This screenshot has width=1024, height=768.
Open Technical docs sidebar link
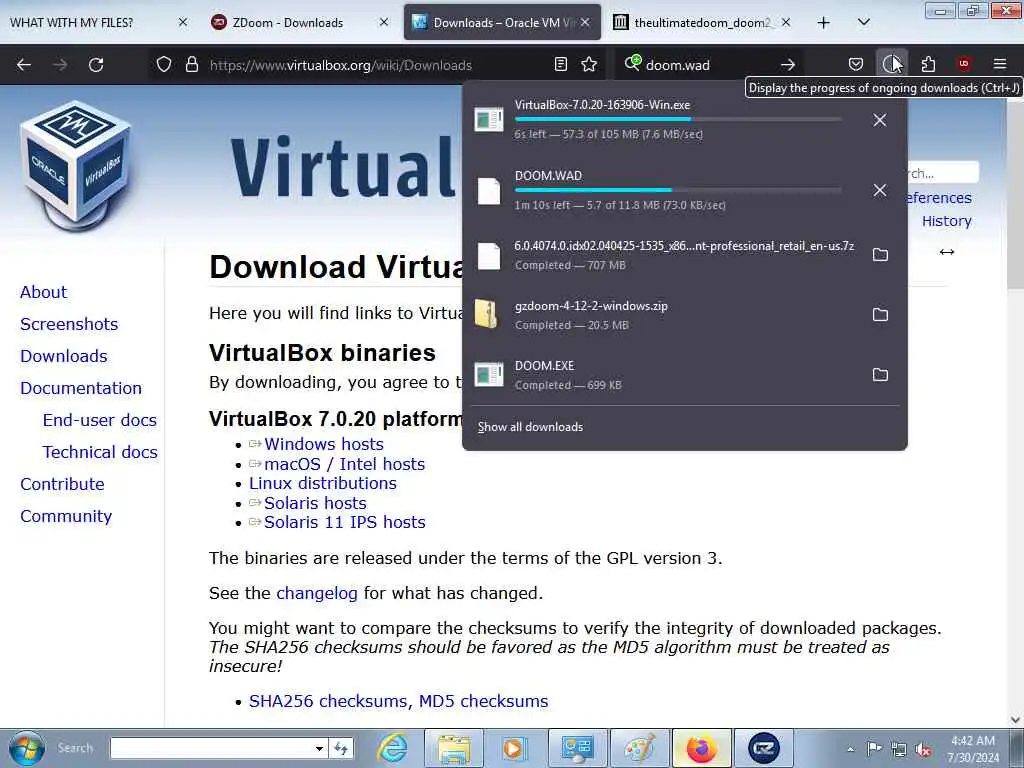click(x=100, y=452)
